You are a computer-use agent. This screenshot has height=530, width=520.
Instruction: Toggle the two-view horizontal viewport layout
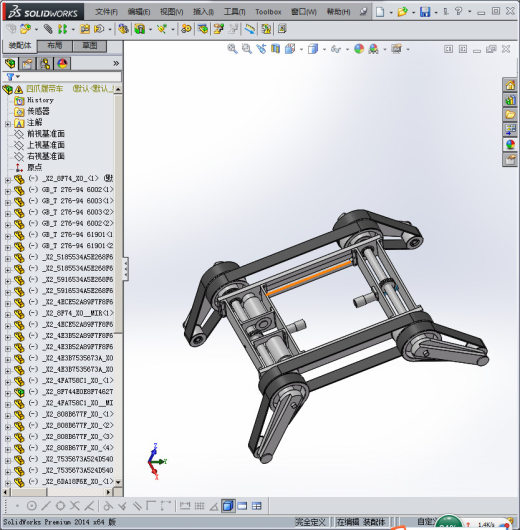pyautogui.click(x=242, y=506)
